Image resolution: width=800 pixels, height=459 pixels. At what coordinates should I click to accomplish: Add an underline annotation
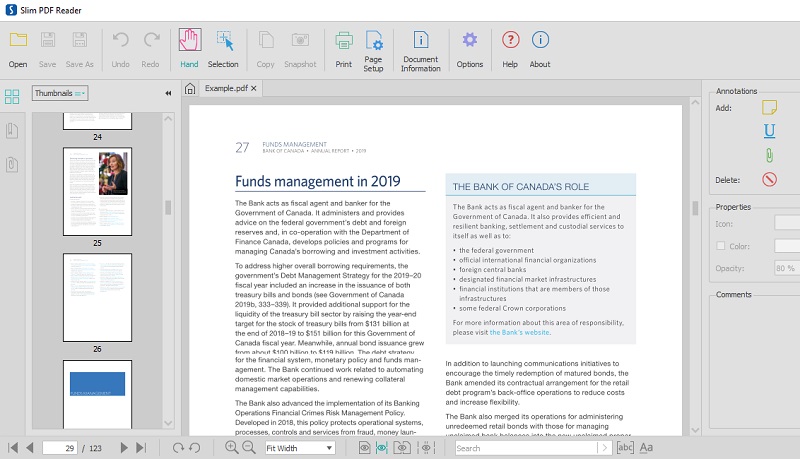pyautogui.click(x=769, y=131)
